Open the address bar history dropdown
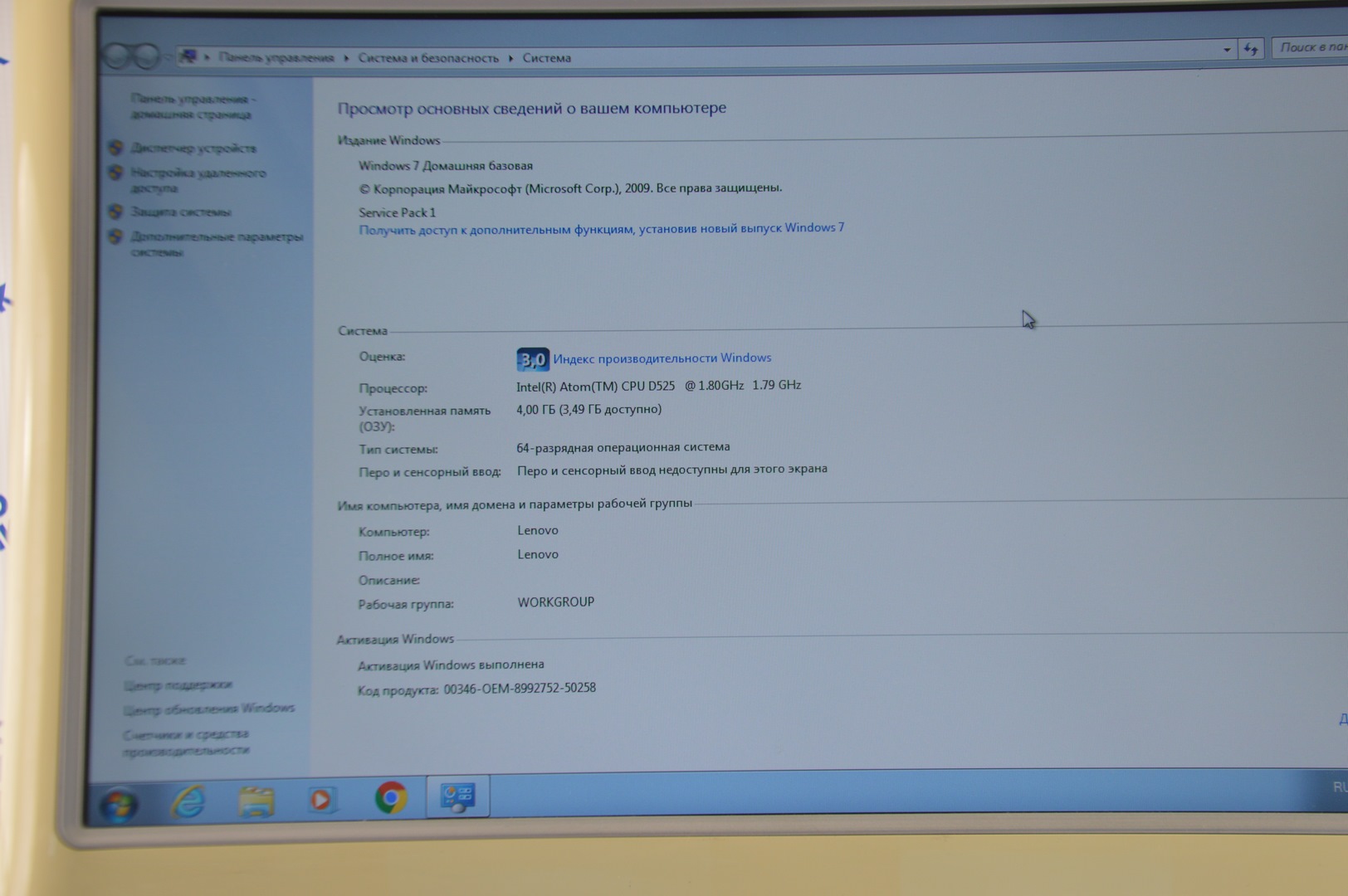 (1226, 50)
